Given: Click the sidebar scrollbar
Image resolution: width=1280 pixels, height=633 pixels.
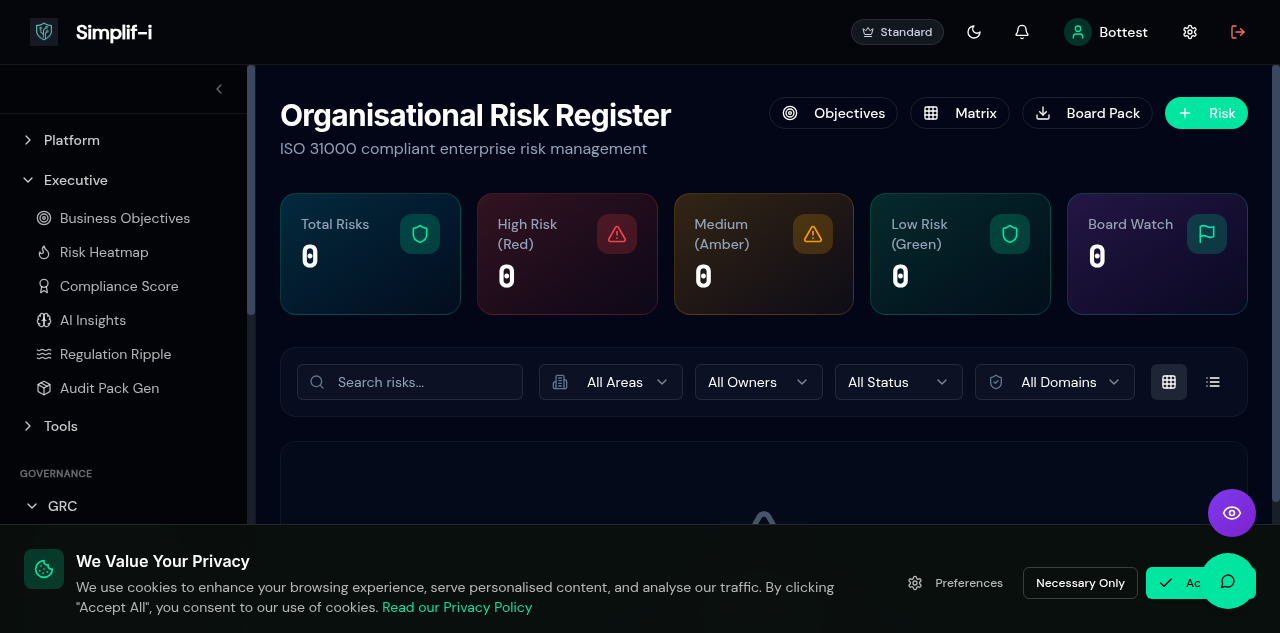Looking at the screenshot, I should click(x=251, y=190).
